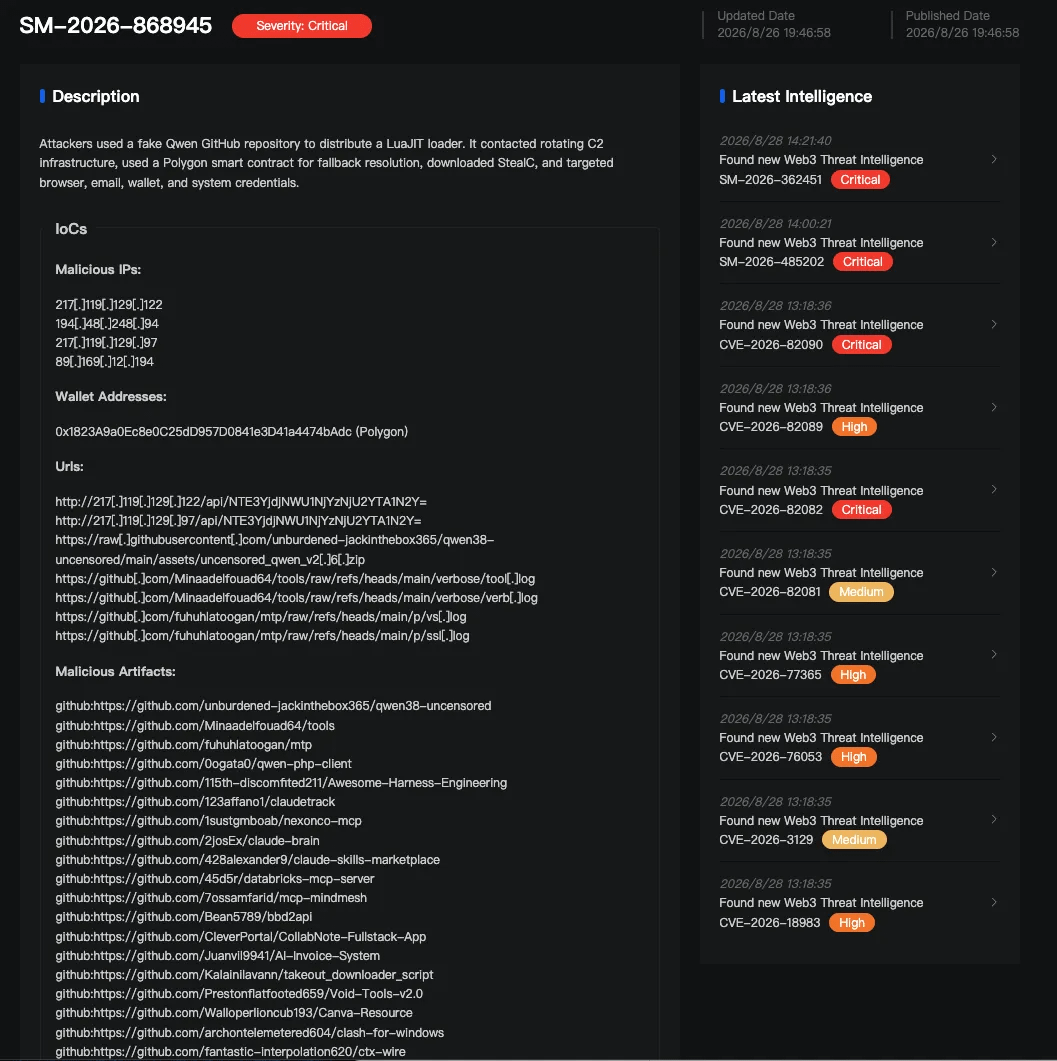Click artifact Prestonflatfooted659/Void-Tools-v2.0
This screenshot has width=1057, height=1061.
pos(239,993)
